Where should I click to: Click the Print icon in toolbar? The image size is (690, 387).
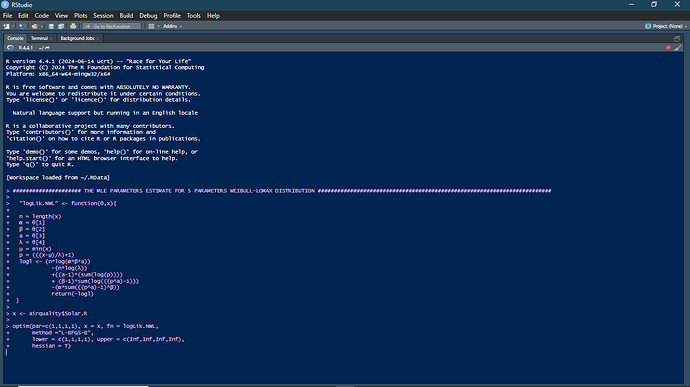73,26
